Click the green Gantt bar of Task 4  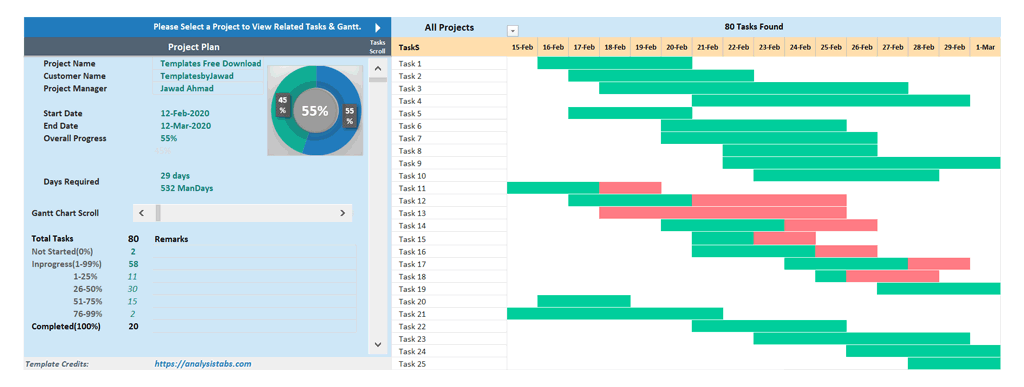tap(831, 101)
